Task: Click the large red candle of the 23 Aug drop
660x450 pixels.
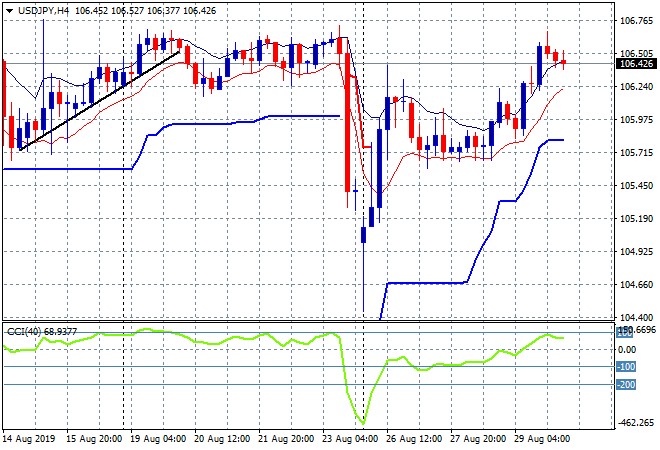Action: 347,122
